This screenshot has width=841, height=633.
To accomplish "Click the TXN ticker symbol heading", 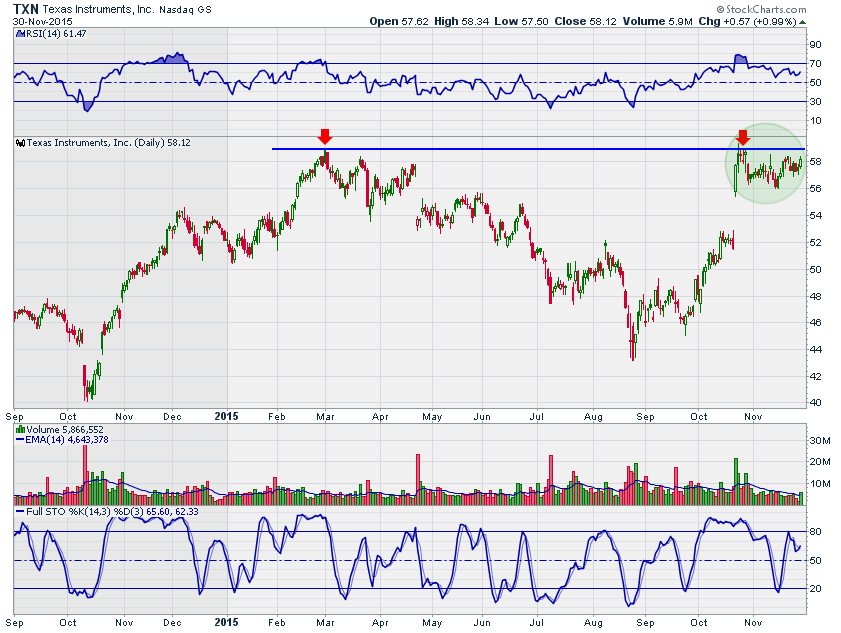I will pyautogui.click(x=25, y=9).
